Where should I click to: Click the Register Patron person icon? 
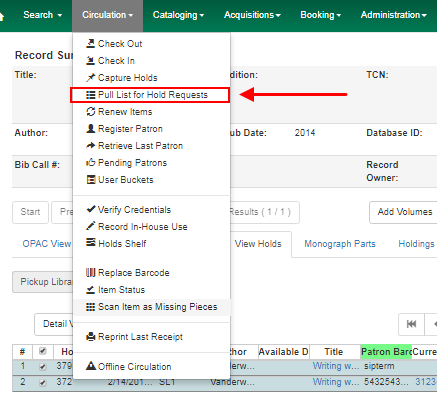tap(90, 128)
